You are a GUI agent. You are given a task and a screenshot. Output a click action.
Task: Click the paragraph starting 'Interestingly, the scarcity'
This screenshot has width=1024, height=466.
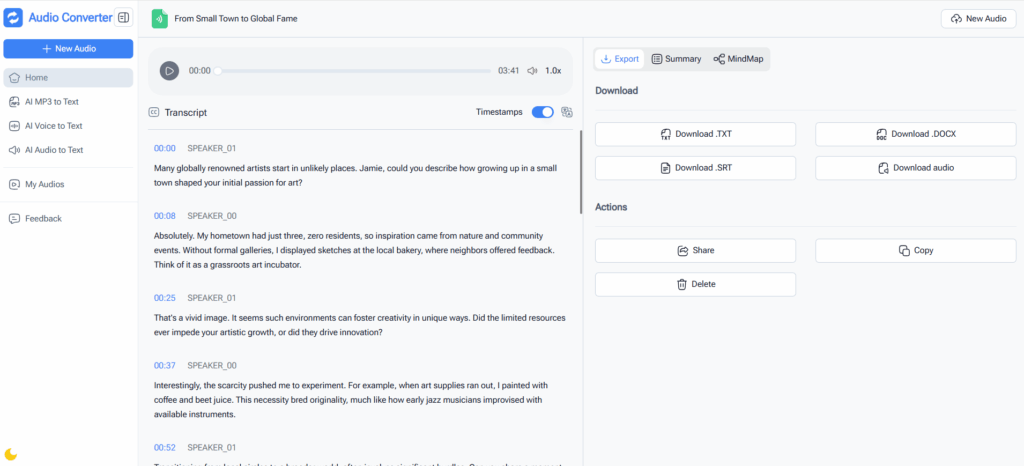pyautogui.click(x=351, y=399)
